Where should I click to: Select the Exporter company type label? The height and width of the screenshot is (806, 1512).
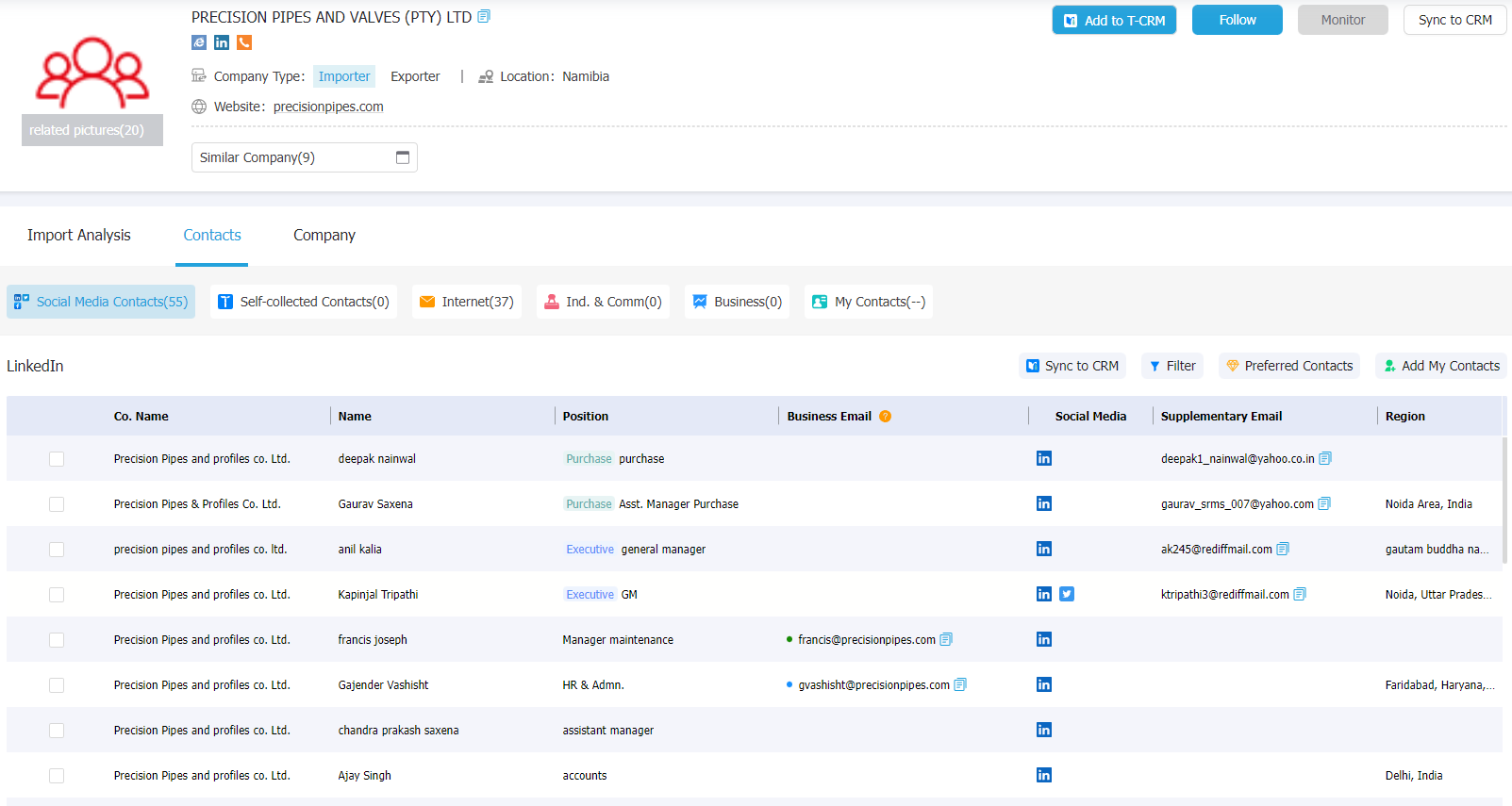(415, 76)
